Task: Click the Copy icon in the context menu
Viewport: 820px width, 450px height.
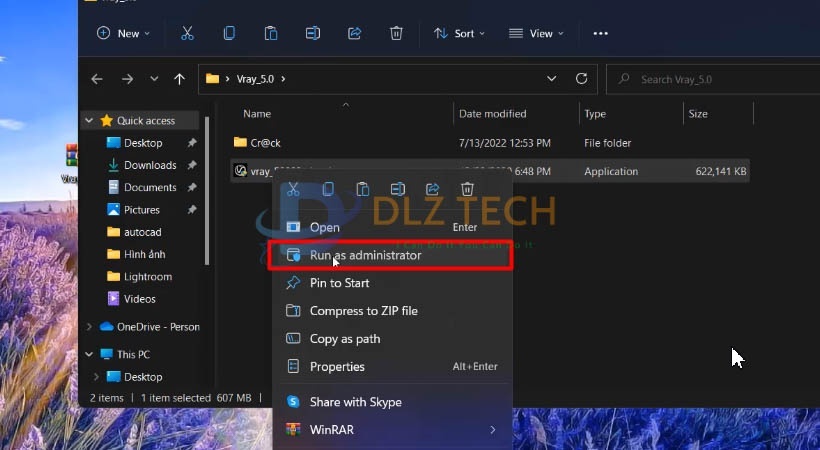Action: point(328,189)
